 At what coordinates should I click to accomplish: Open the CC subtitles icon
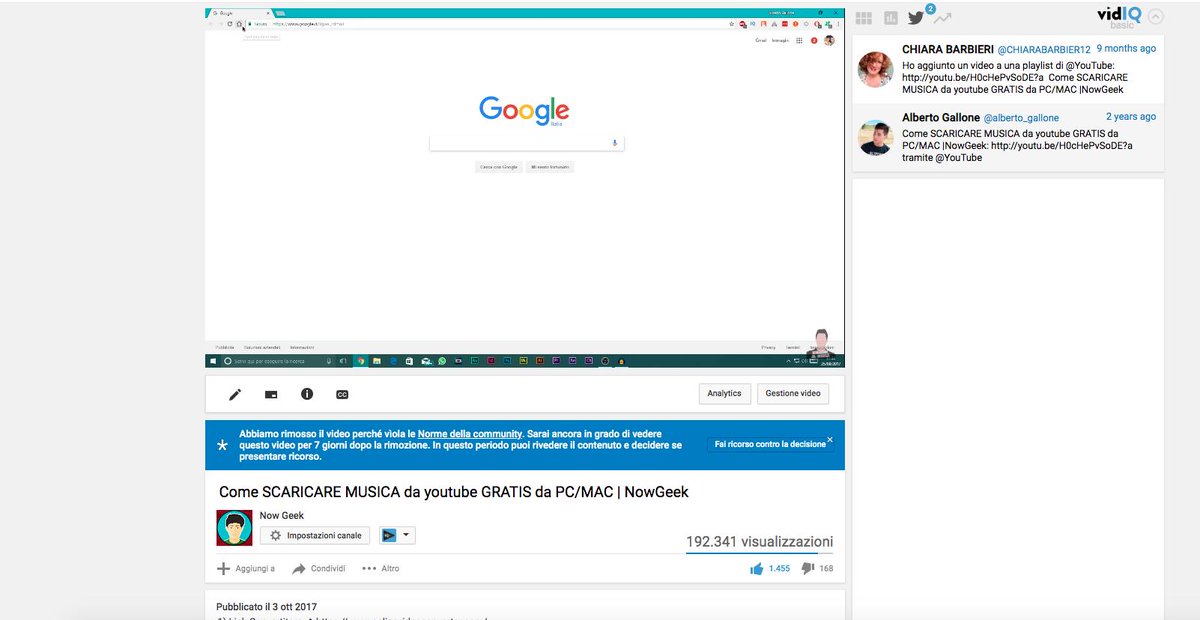342,394
